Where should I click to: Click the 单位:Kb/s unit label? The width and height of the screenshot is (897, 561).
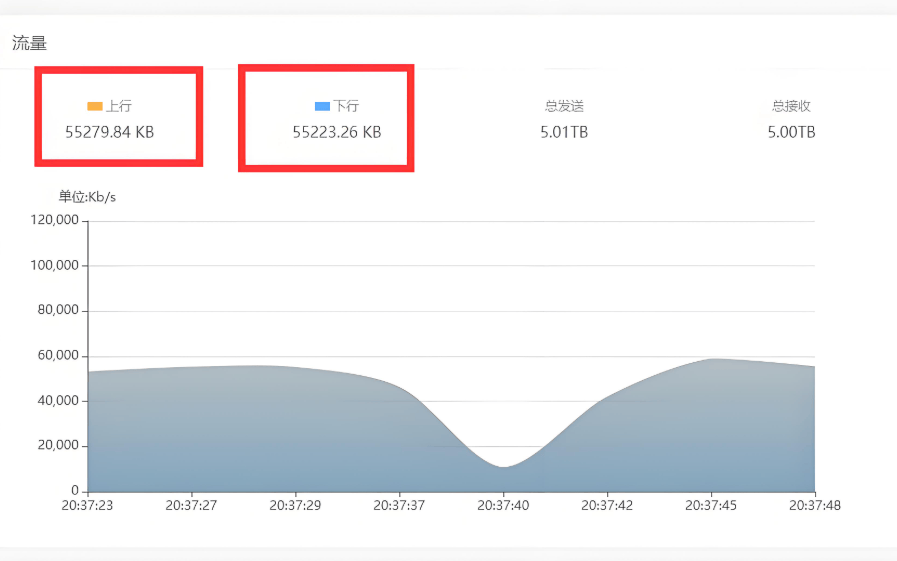(x=87, y=197)
